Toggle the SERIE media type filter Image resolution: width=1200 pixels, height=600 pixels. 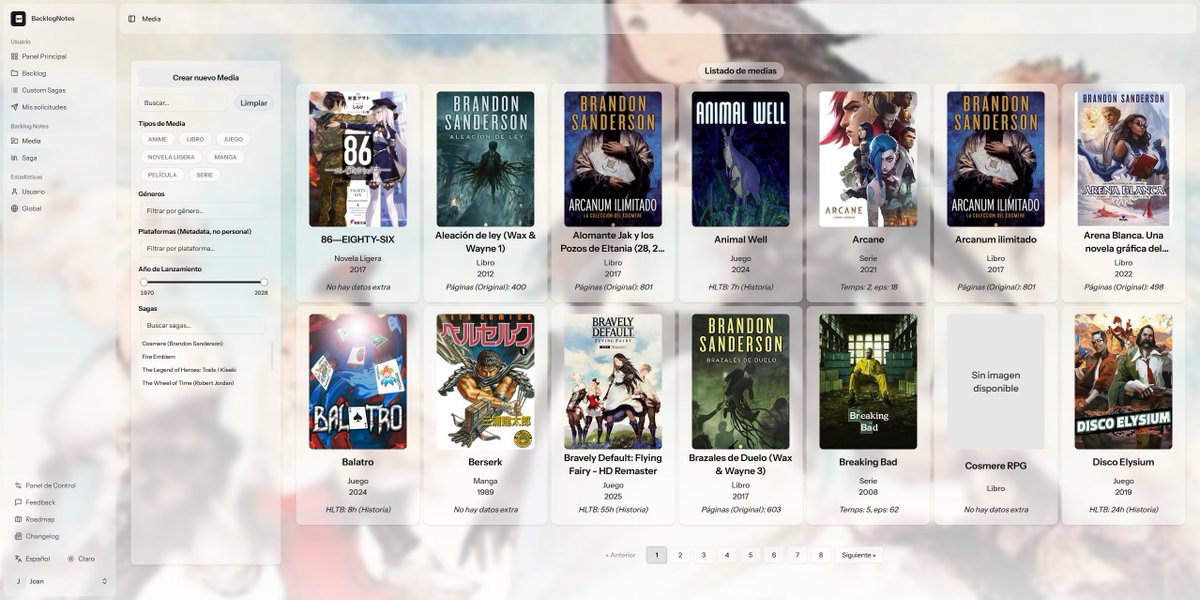204,175
